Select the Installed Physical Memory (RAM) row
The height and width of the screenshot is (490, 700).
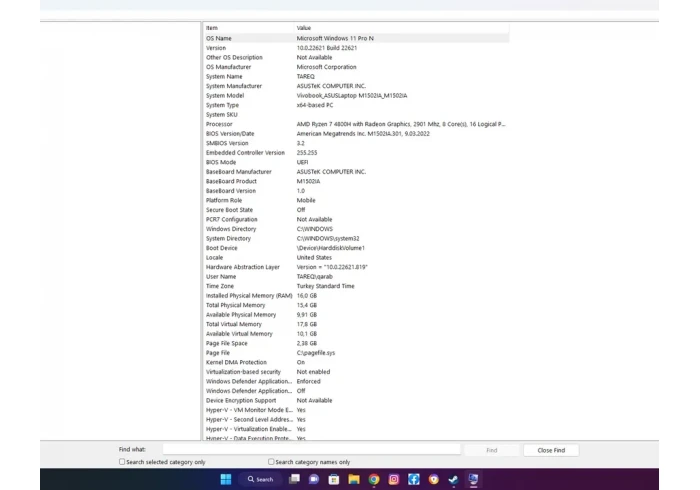[x=250, y=296]
